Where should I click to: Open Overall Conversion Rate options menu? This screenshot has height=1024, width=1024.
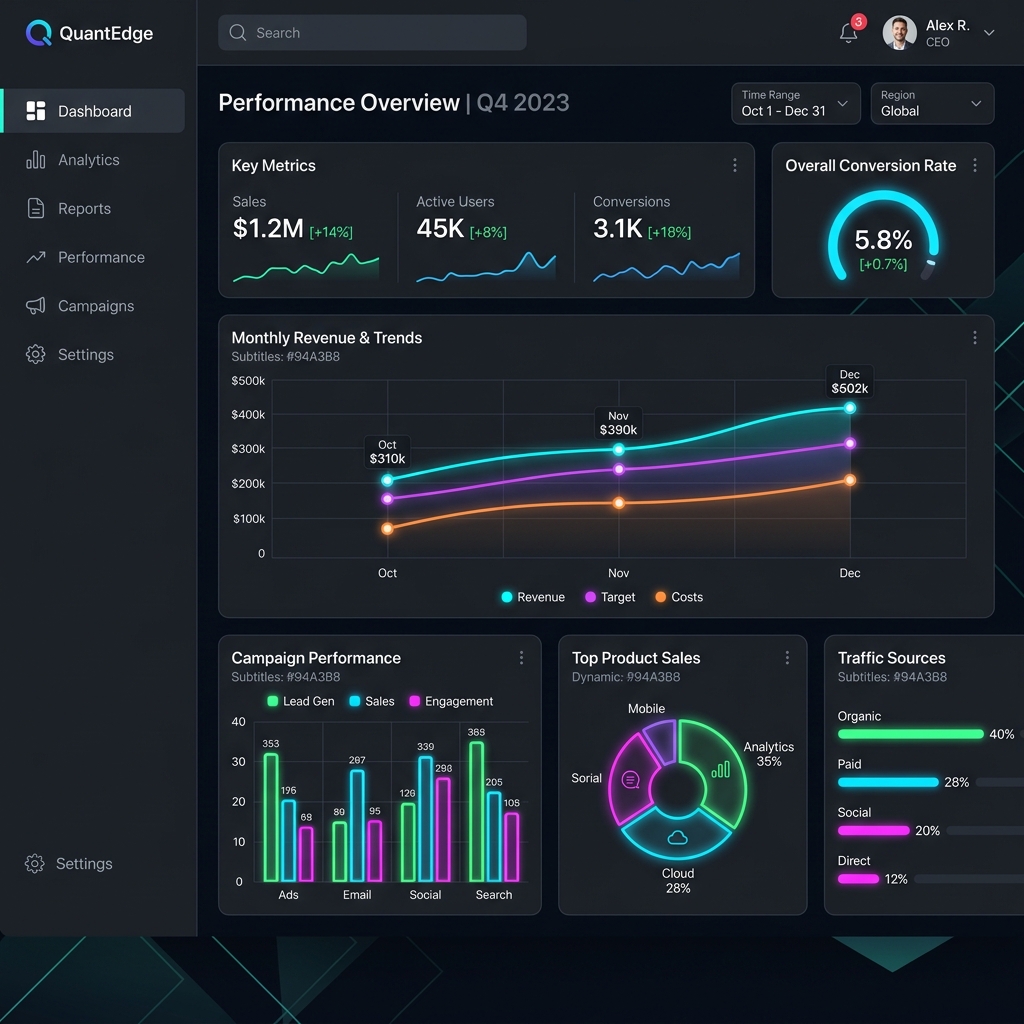point(974,165)
